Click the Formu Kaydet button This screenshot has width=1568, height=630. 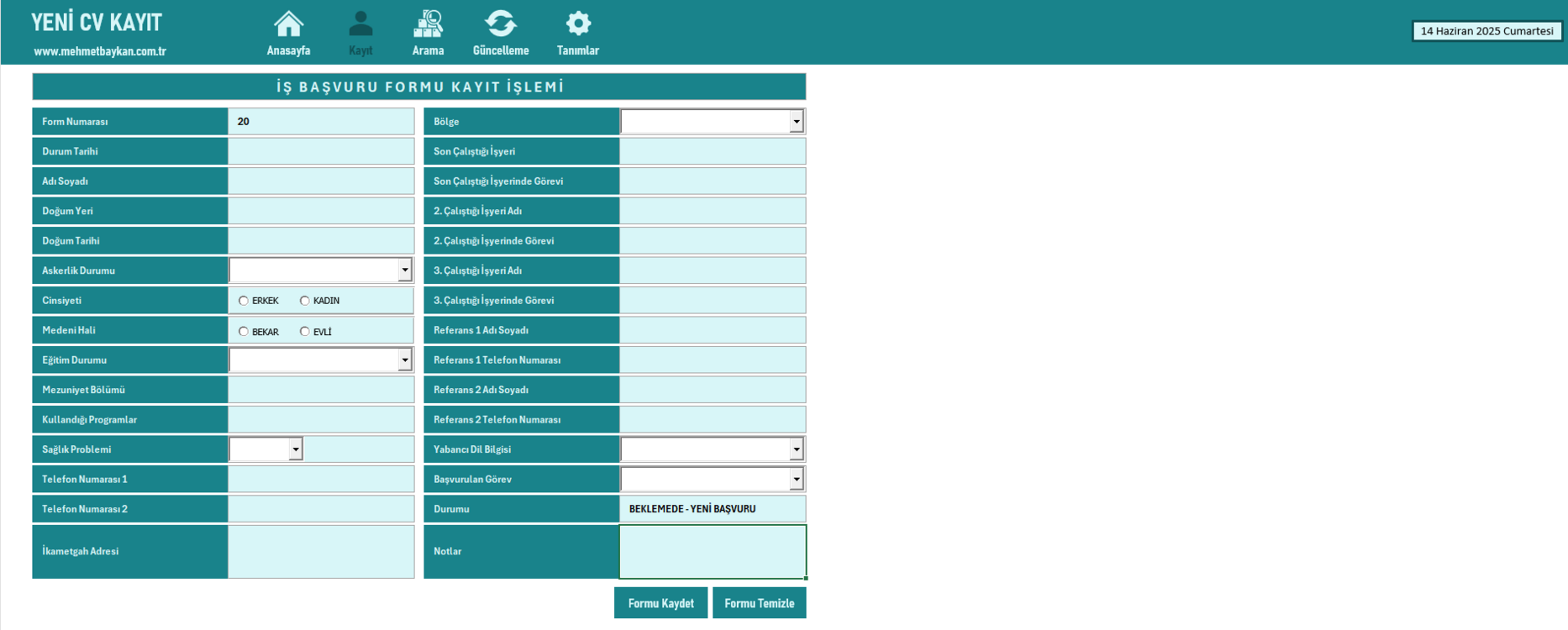[660, 603]
